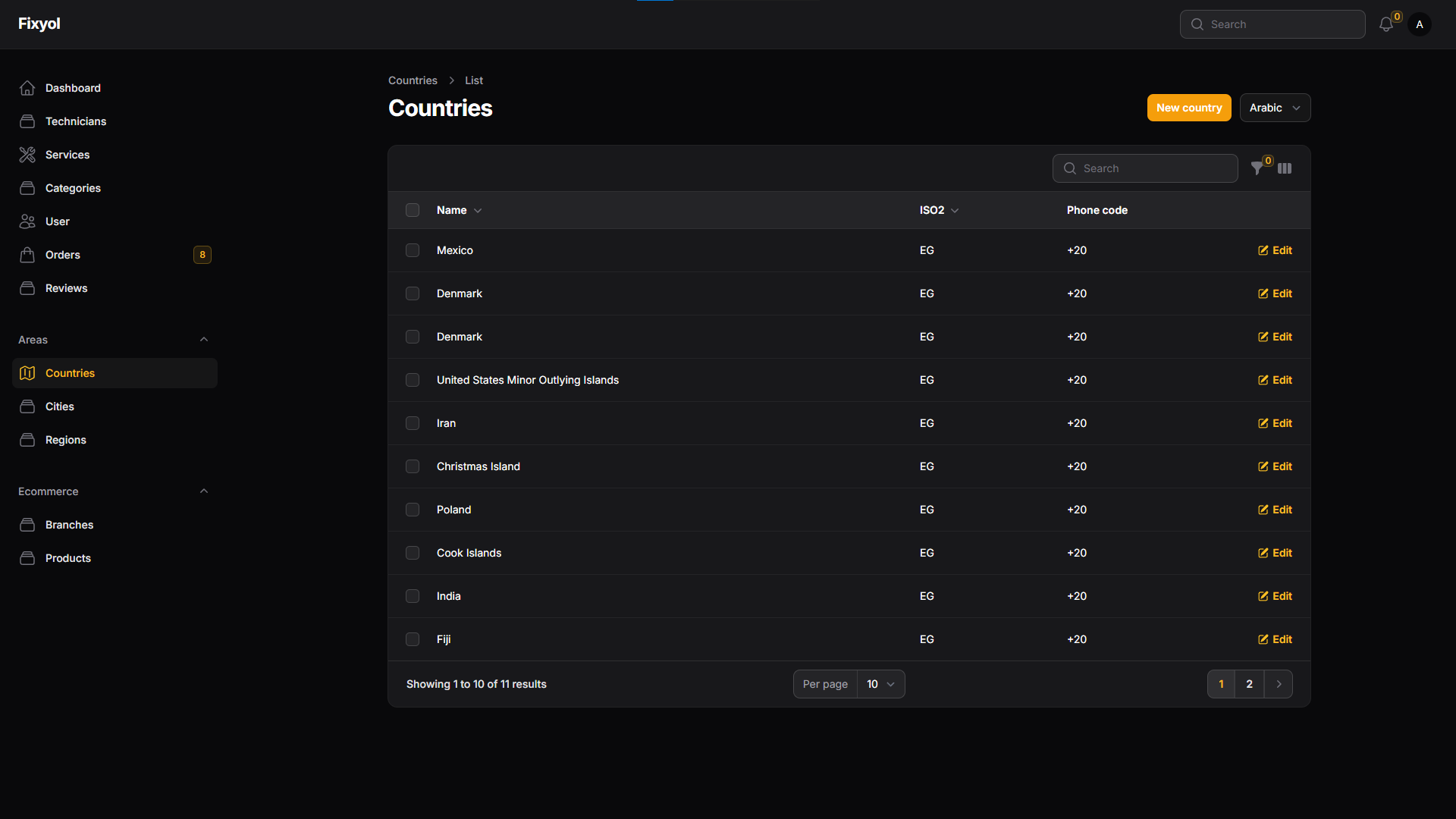The height and width of the screenshot is (819, 1456).
Task: Go to page 2 of results
Action: click(1249, 684)
